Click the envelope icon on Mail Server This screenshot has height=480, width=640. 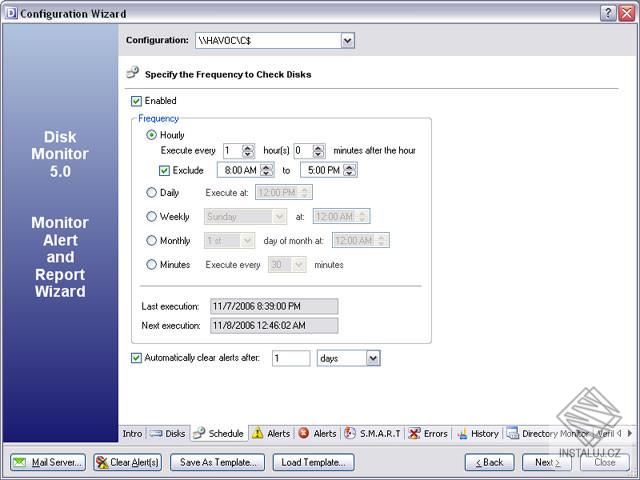coord(19,462)
